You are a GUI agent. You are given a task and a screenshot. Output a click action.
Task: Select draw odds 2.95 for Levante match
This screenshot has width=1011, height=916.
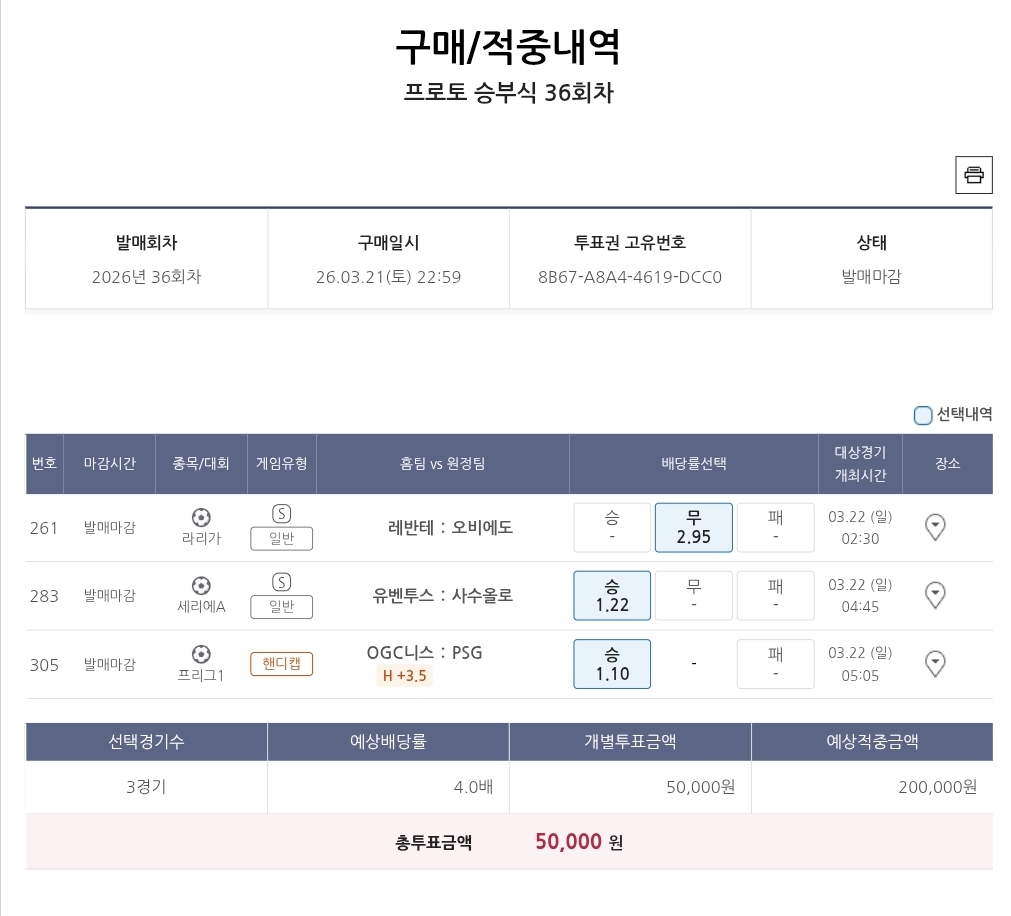pyautogui.click(x=693, y=527)
